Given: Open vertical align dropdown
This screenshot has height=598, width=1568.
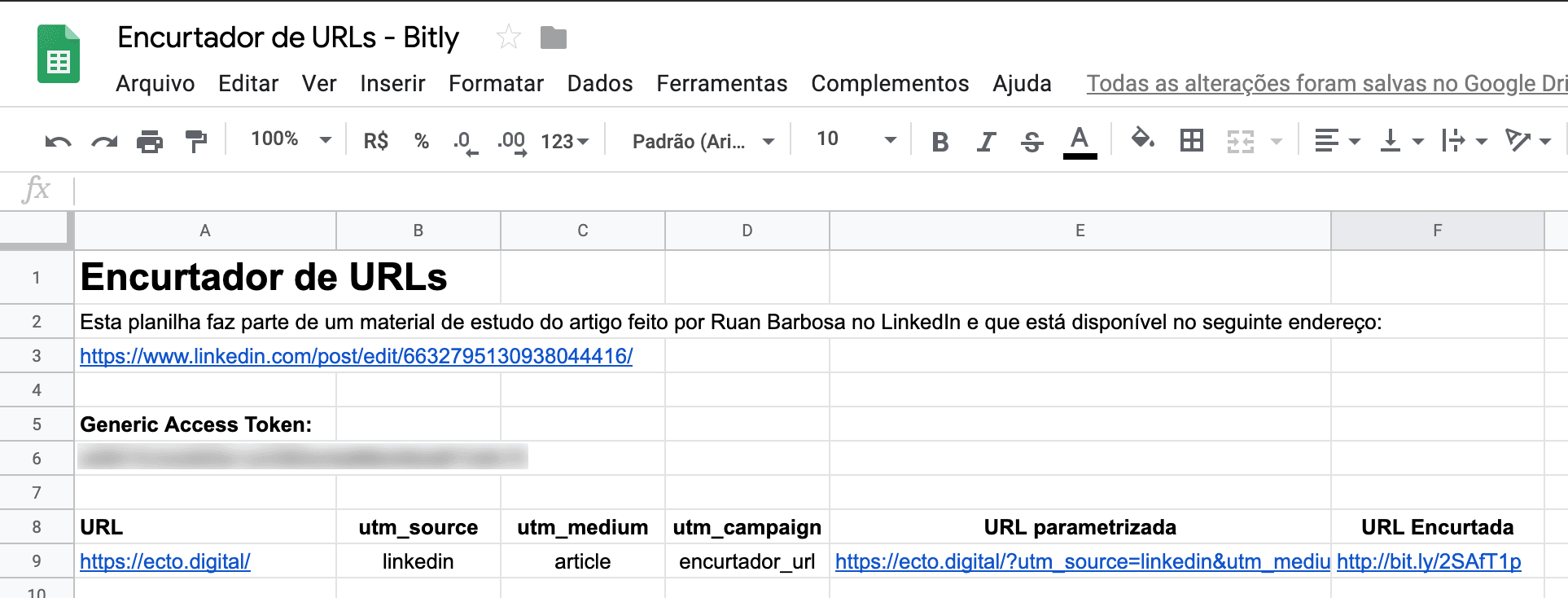Looking at the screenshot, I should tap(1402, 141).
